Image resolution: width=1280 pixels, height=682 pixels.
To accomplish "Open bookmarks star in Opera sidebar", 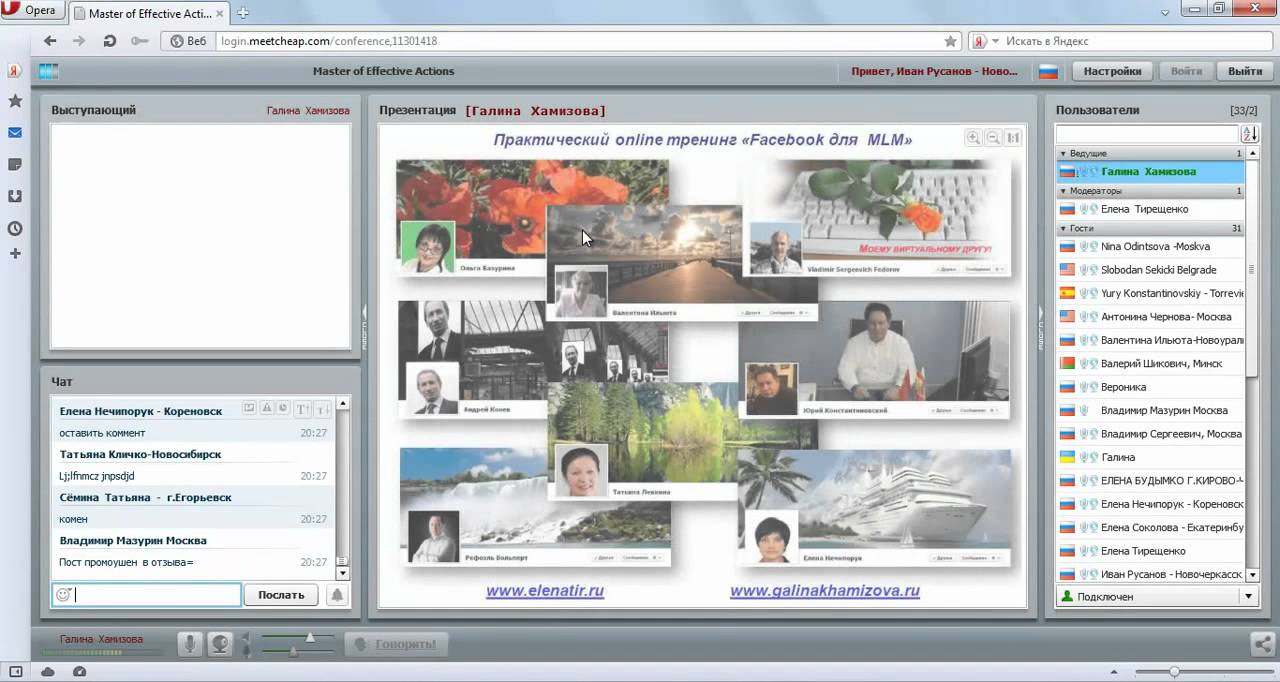I will click(15, 101).
